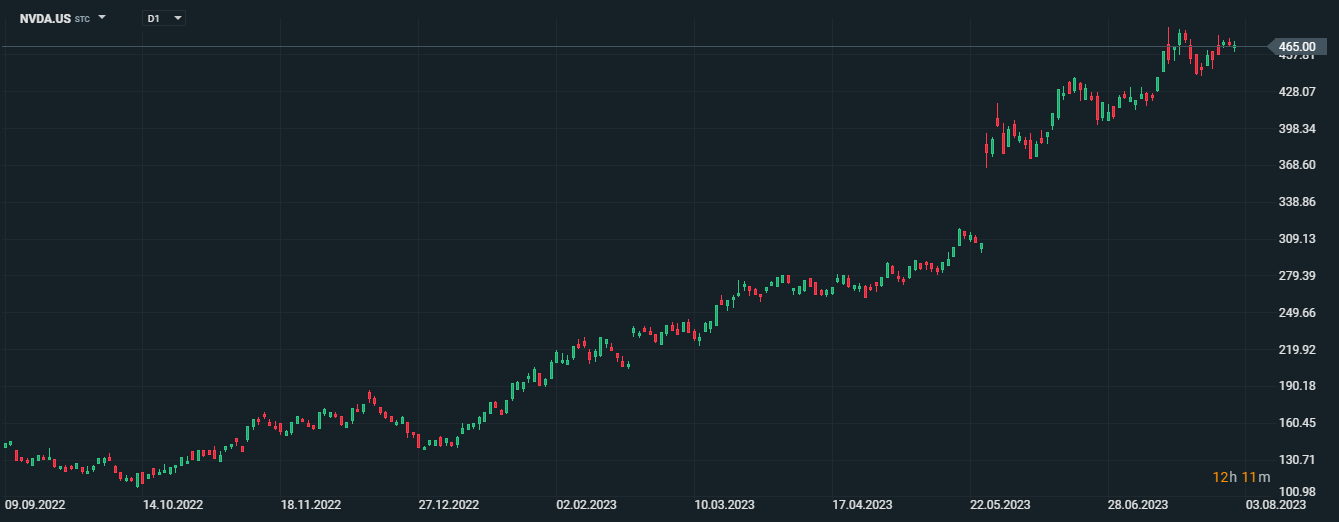
Task: Click the 428.07 price axis label
Action: 1297,92
